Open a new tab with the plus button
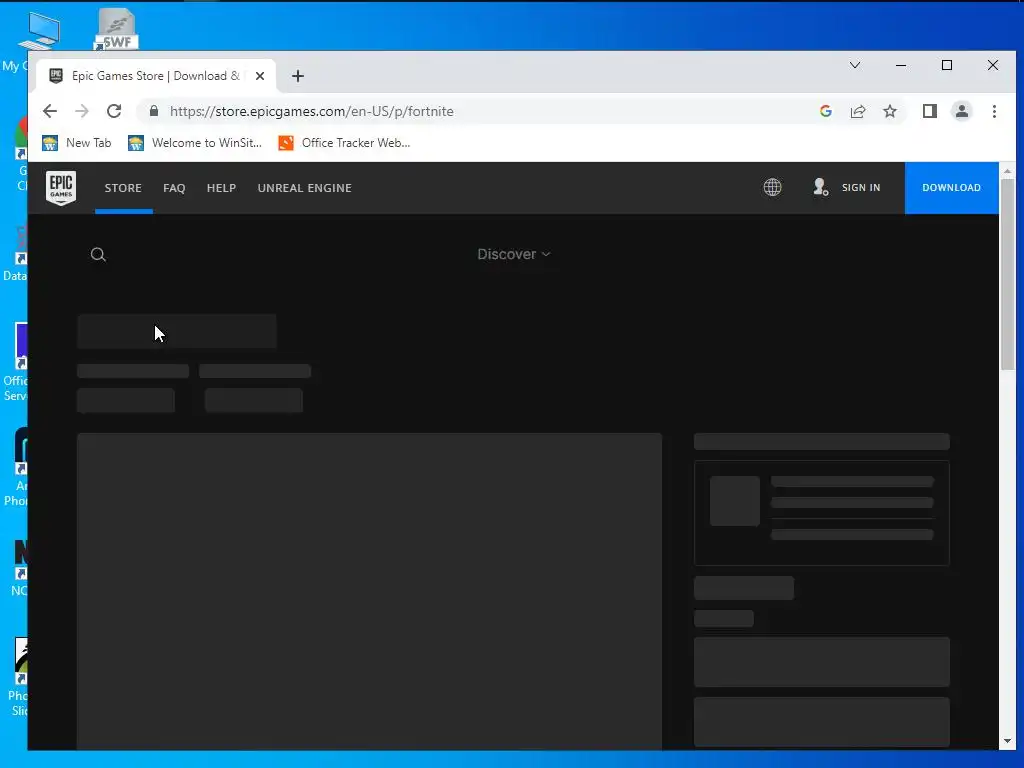 (x=298, y=76)
